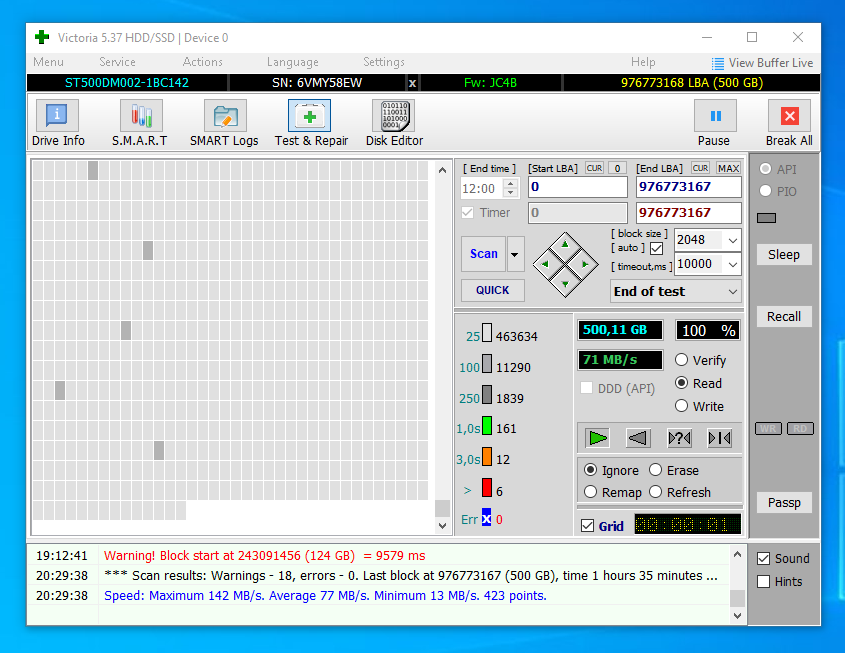The width and height of the screenshot is (845, 653).
Task: Click View Buffer Live list icon
Action: click(717, 64)
